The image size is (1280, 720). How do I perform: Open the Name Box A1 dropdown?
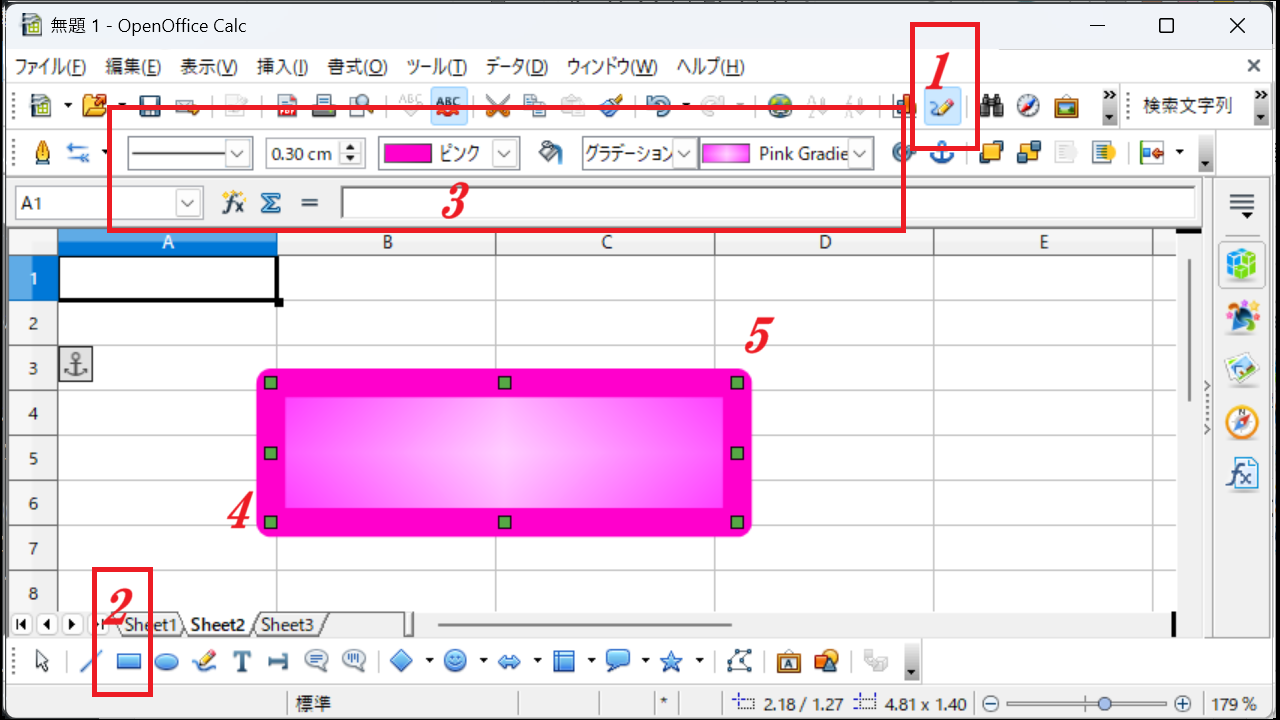[x=188, y=203]
